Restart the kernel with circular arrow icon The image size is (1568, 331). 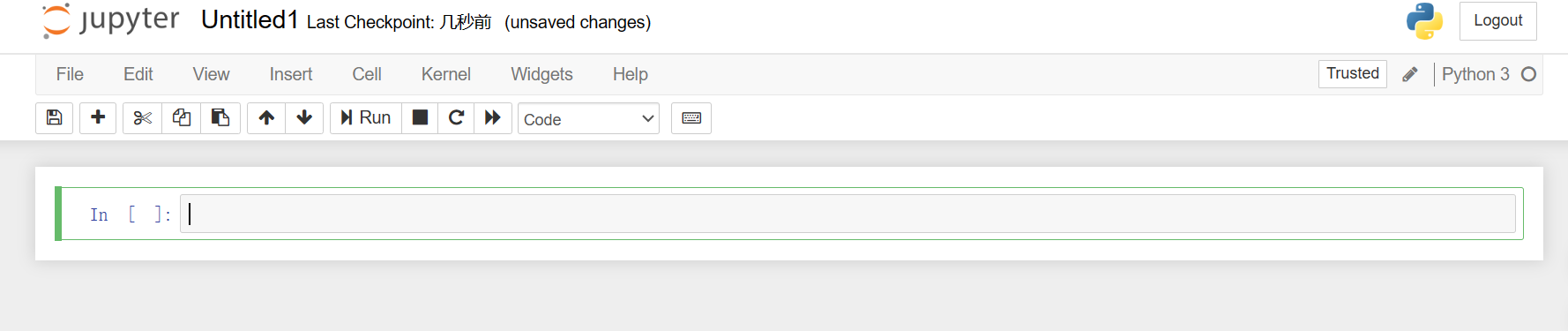click(456, 118)
